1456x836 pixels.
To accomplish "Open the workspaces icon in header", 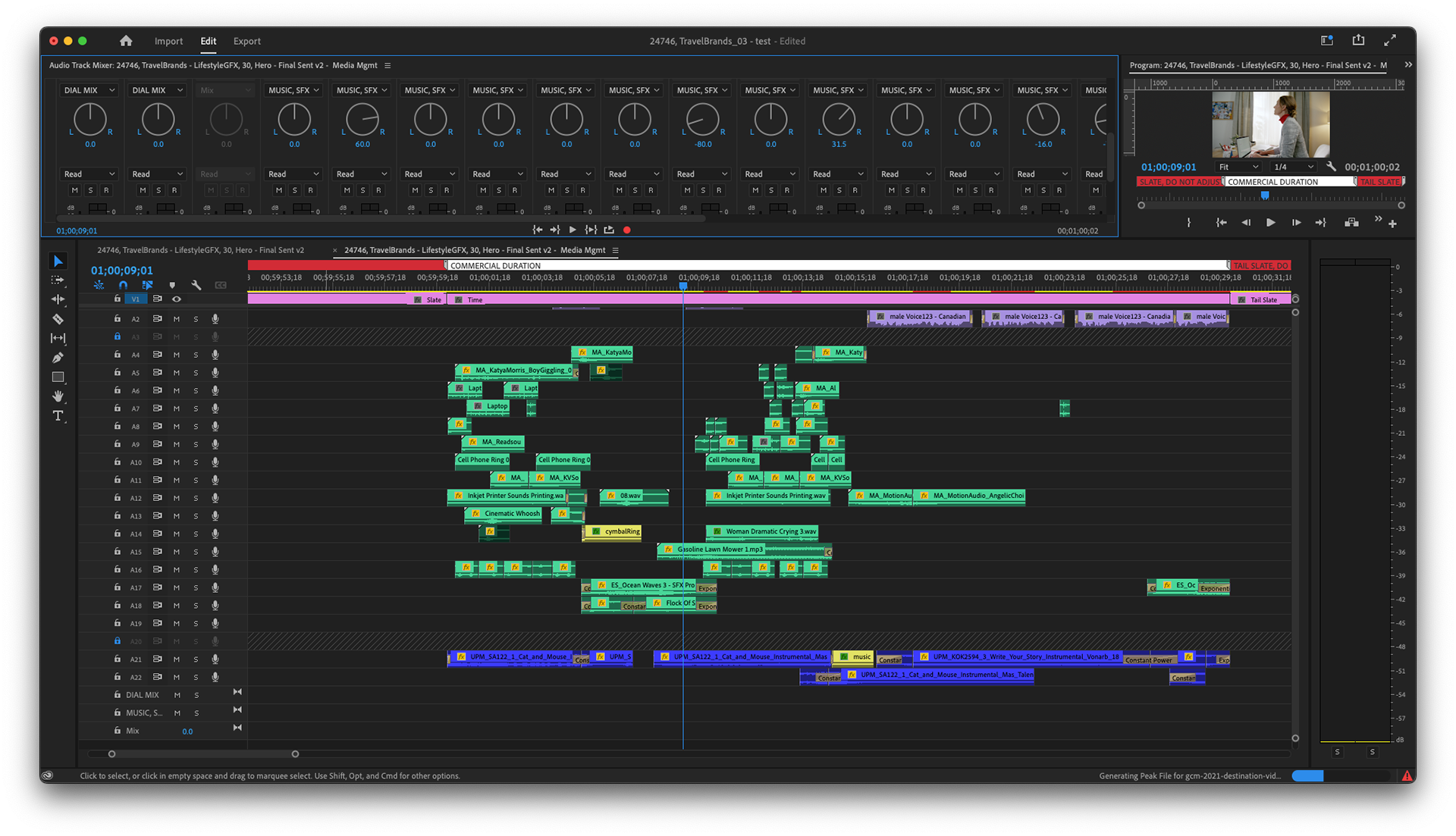I will pyautogui.click(x=1326, y=40).
